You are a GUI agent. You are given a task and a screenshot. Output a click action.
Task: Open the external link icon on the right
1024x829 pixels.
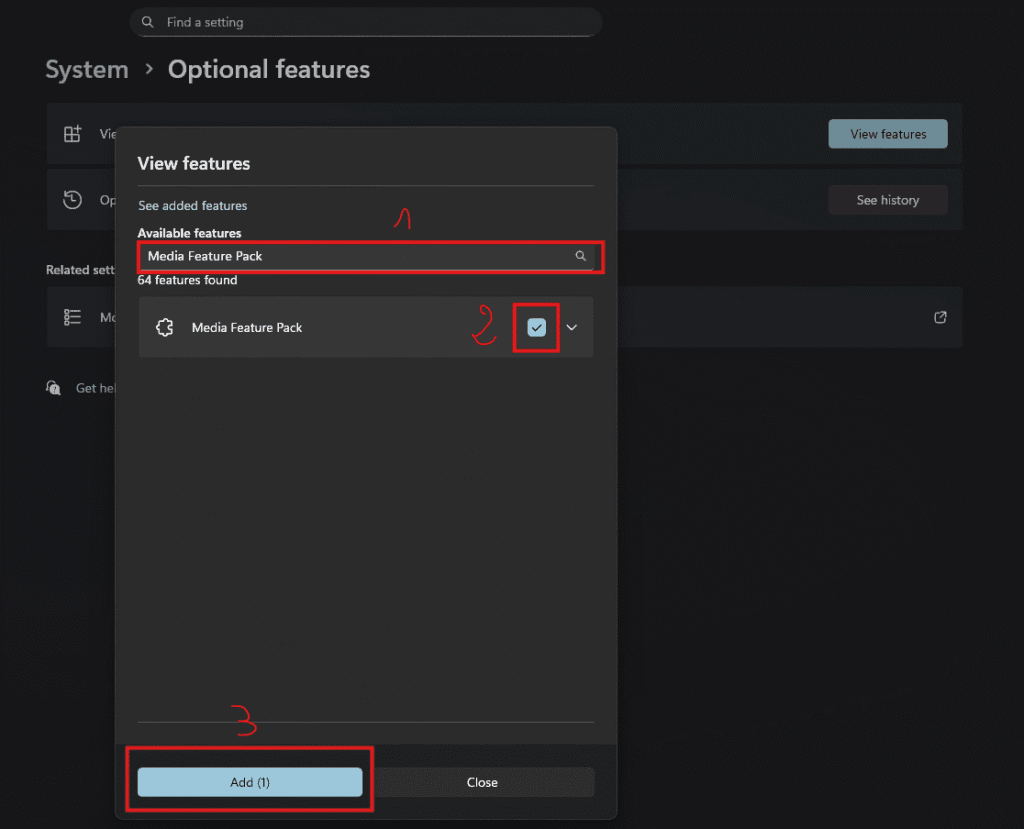tap(940, 317)
